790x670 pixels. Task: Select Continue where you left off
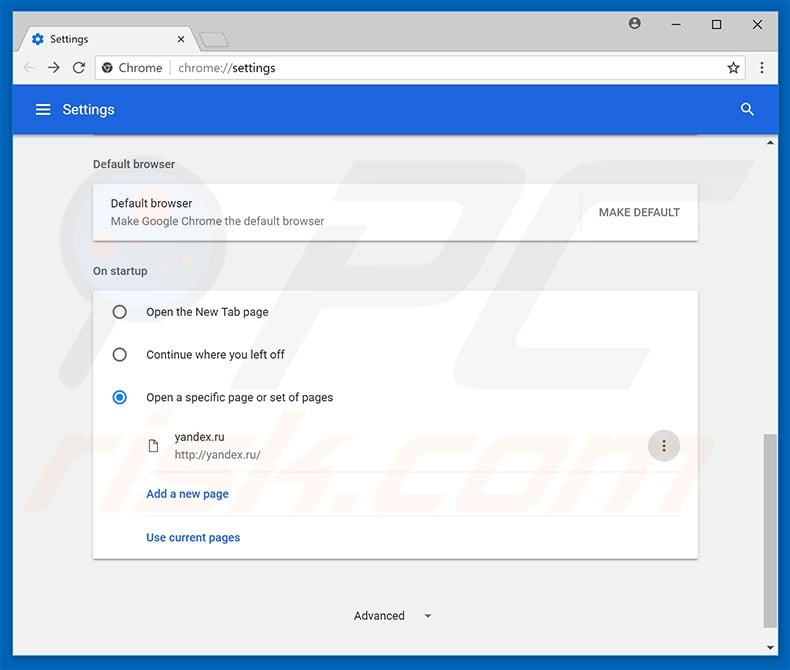click(x=119, y=355)
